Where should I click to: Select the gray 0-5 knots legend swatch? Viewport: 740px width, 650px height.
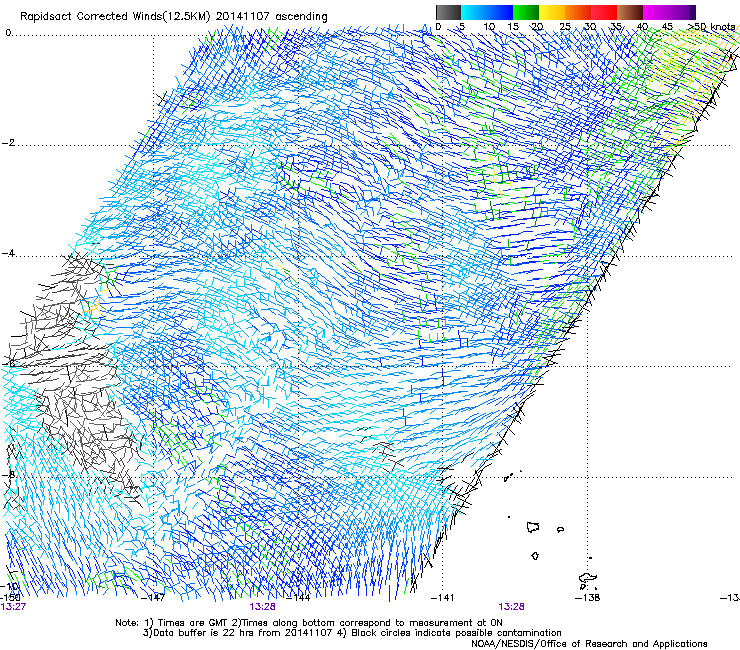[x=448, y=12]
